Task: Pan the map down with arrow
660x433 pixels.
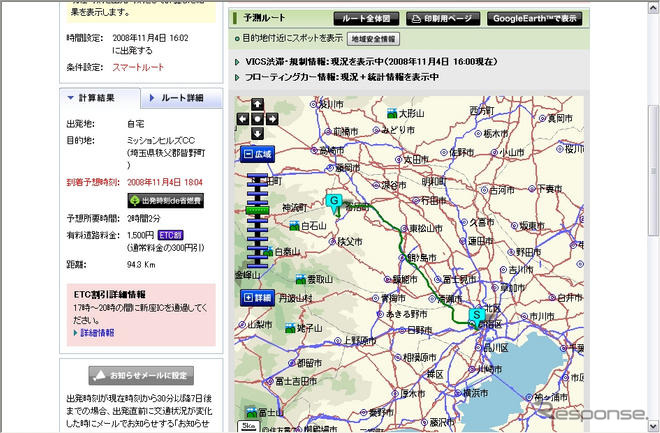Action: point(258,133)
